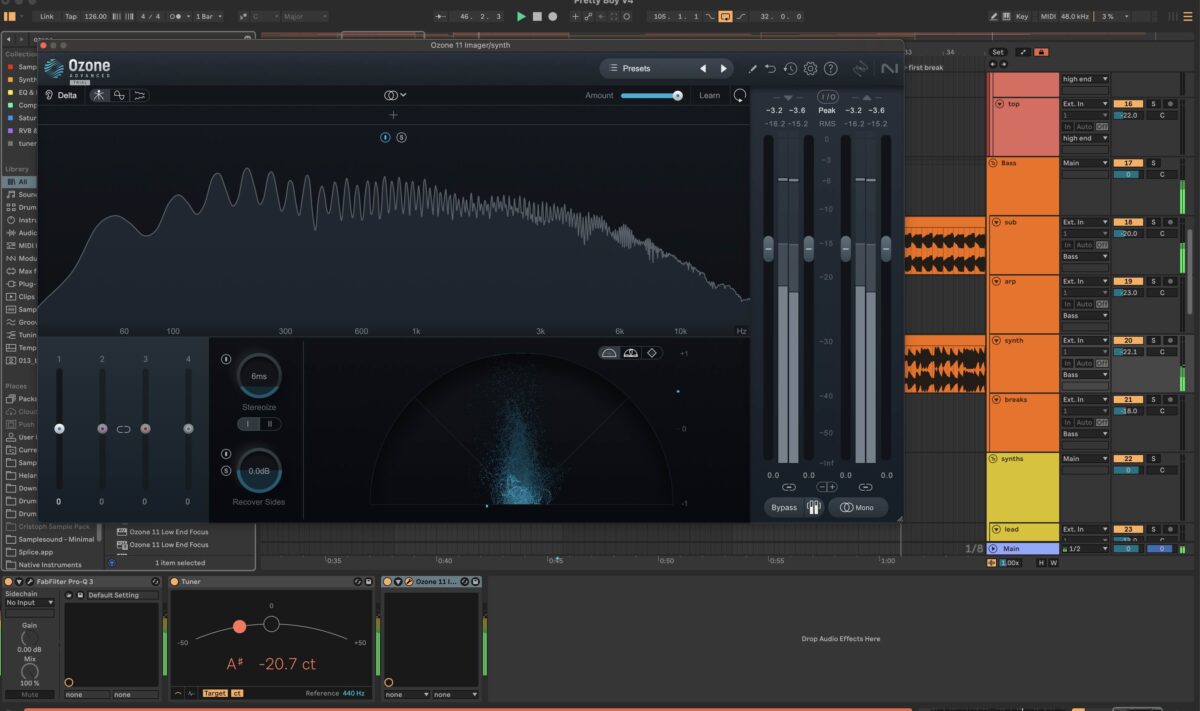Collapse the synths group track
This screenshot has height=711, width=1200.
[x=993, y=459]
